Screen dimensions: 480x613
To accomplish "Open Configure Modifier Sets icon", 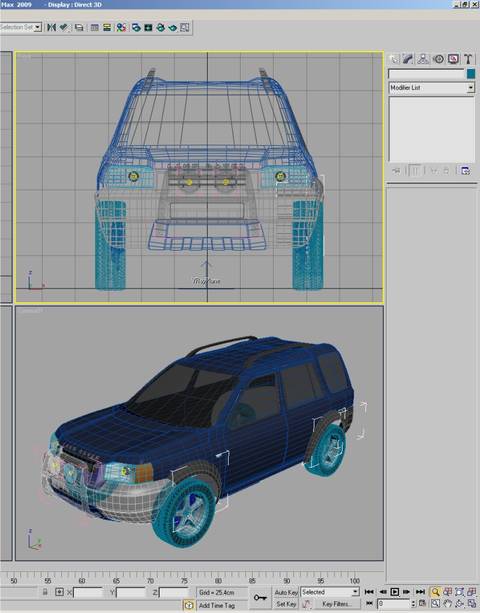I will [x=465, y=171].
